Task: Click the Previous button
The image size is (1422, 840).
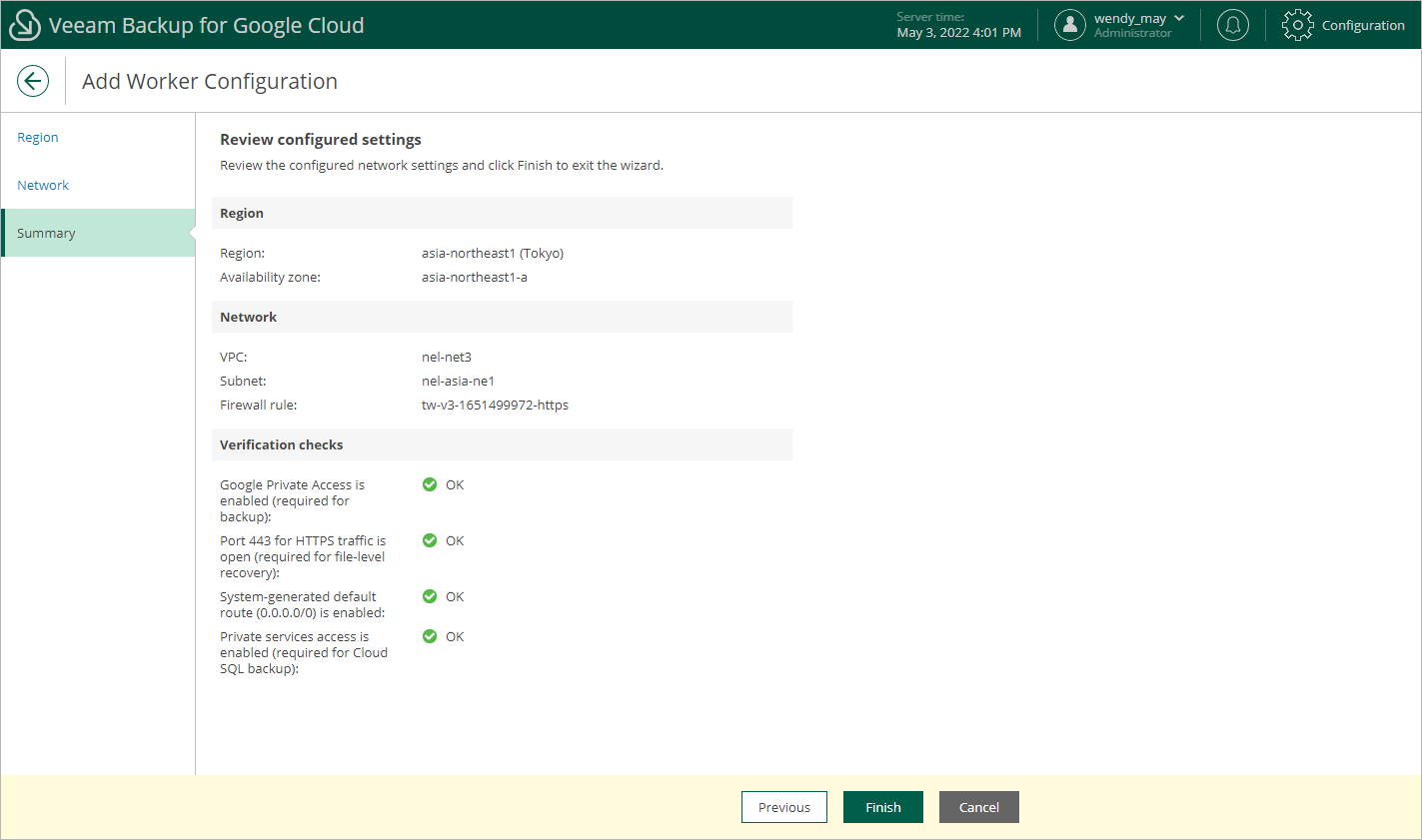Action: [784, 807]
